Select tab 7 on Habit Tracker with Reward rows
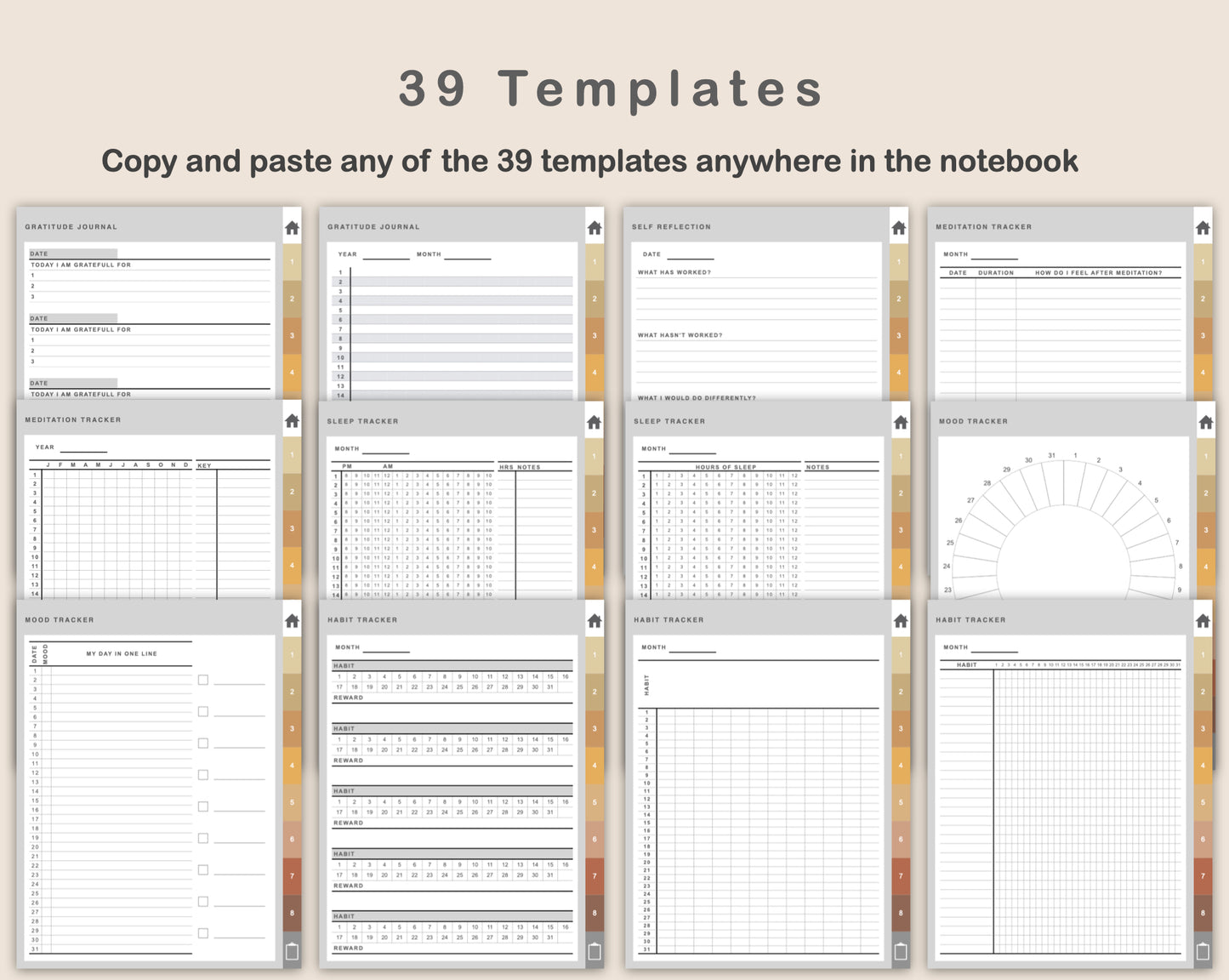 pos(595,876)
